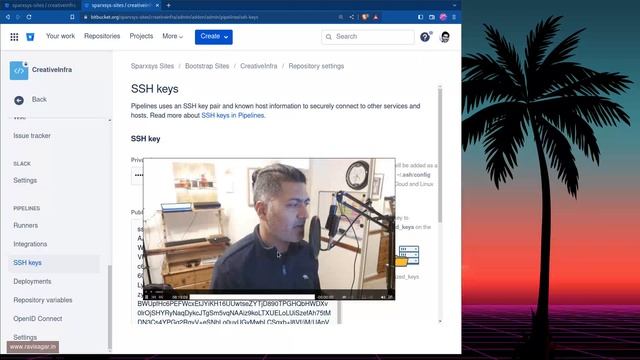Click the Bitbucket logo icon

30,37
